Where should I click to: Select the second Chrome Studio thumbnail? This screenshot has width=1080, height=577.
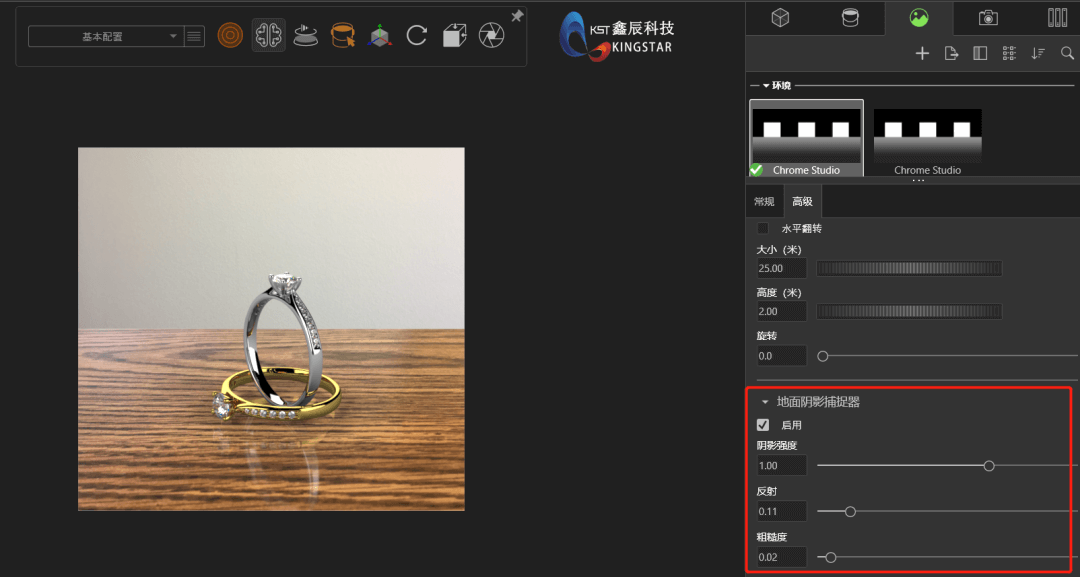point(927,135)
